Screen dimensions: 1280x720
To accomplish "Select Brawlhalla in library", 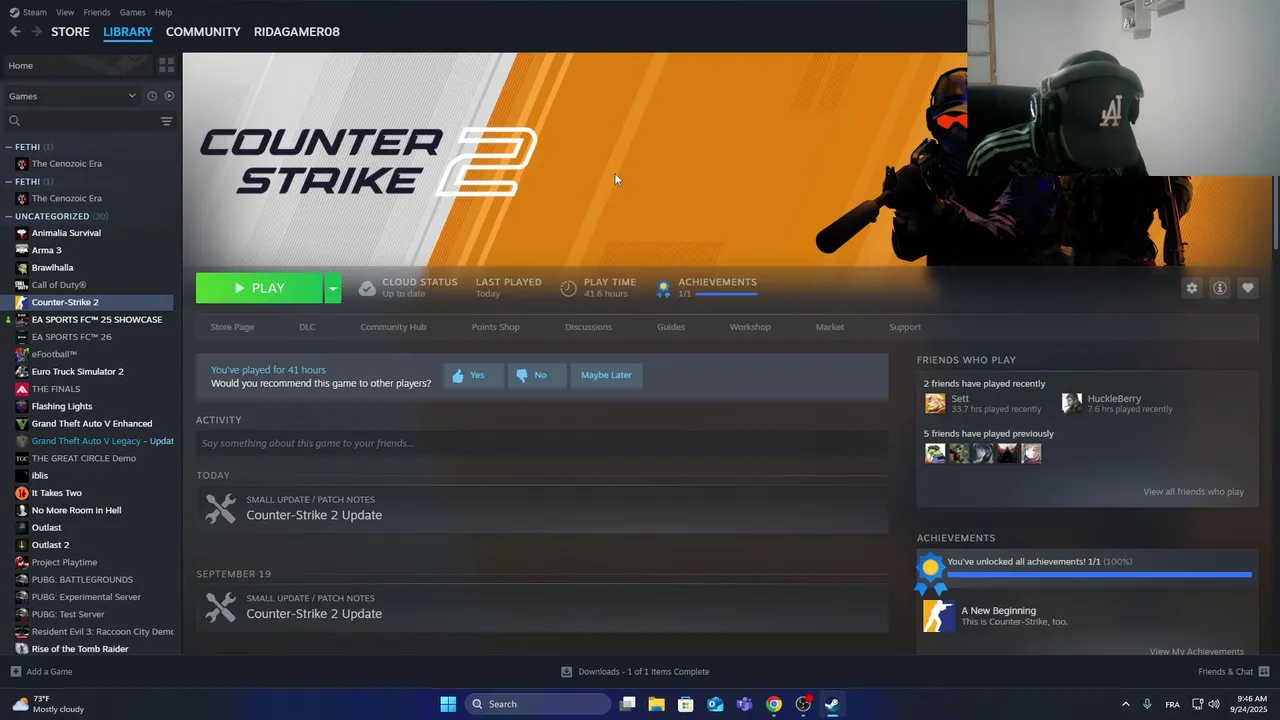I will tap(52, 268).
